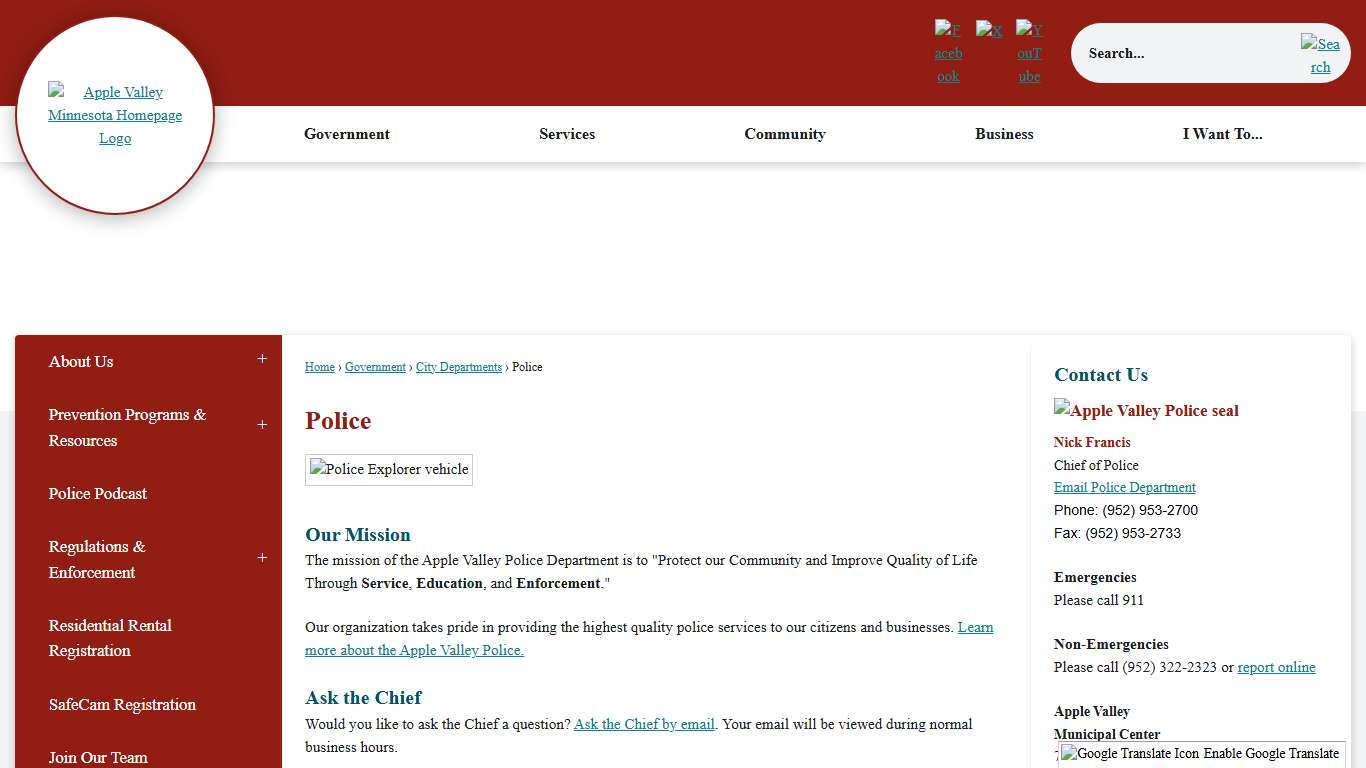Select Police Podcast in sidebar
This screenshot has width=1366, height=768.
pos(97,494)
